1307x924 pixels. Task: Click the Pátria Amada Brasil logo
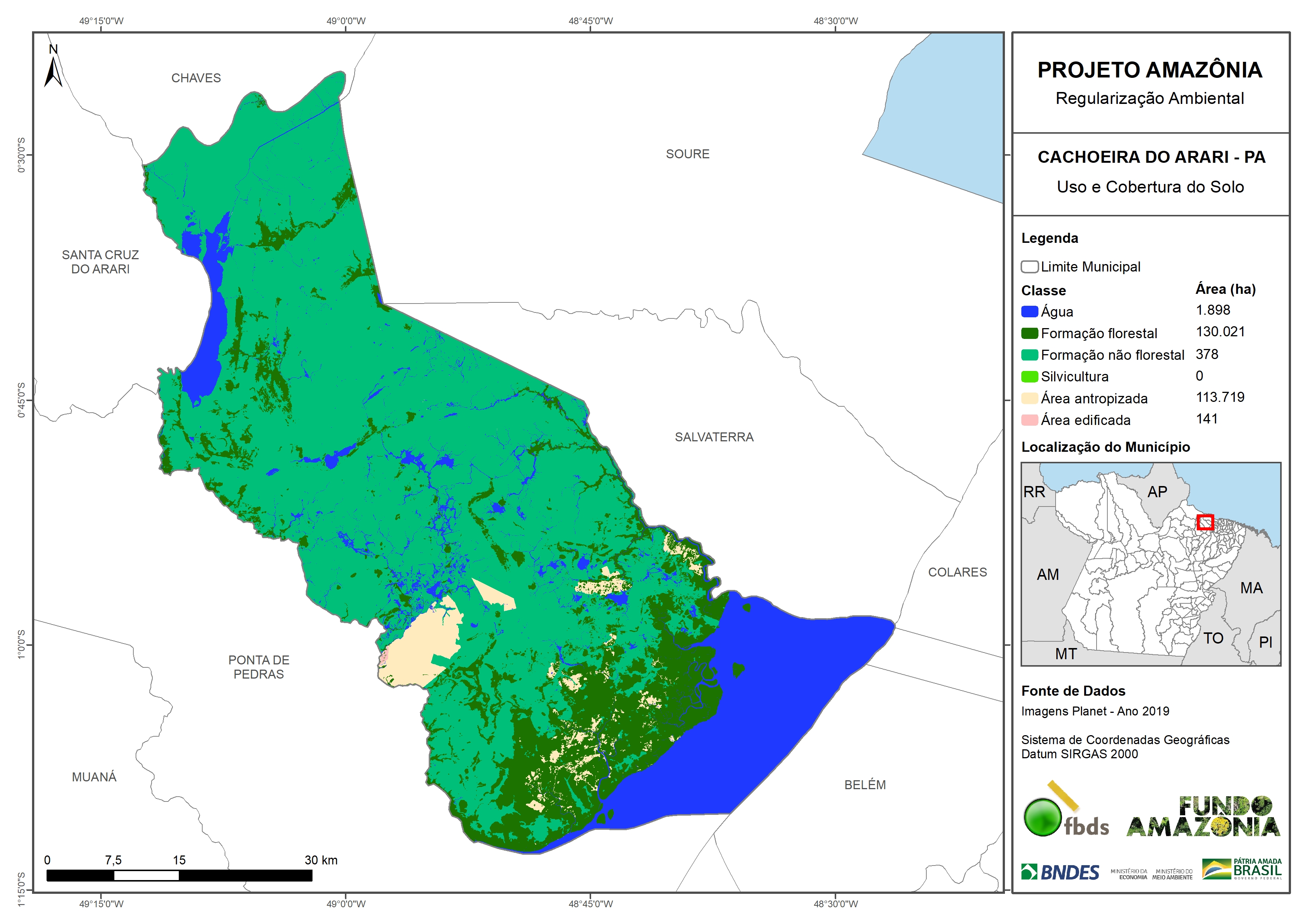1241,869
